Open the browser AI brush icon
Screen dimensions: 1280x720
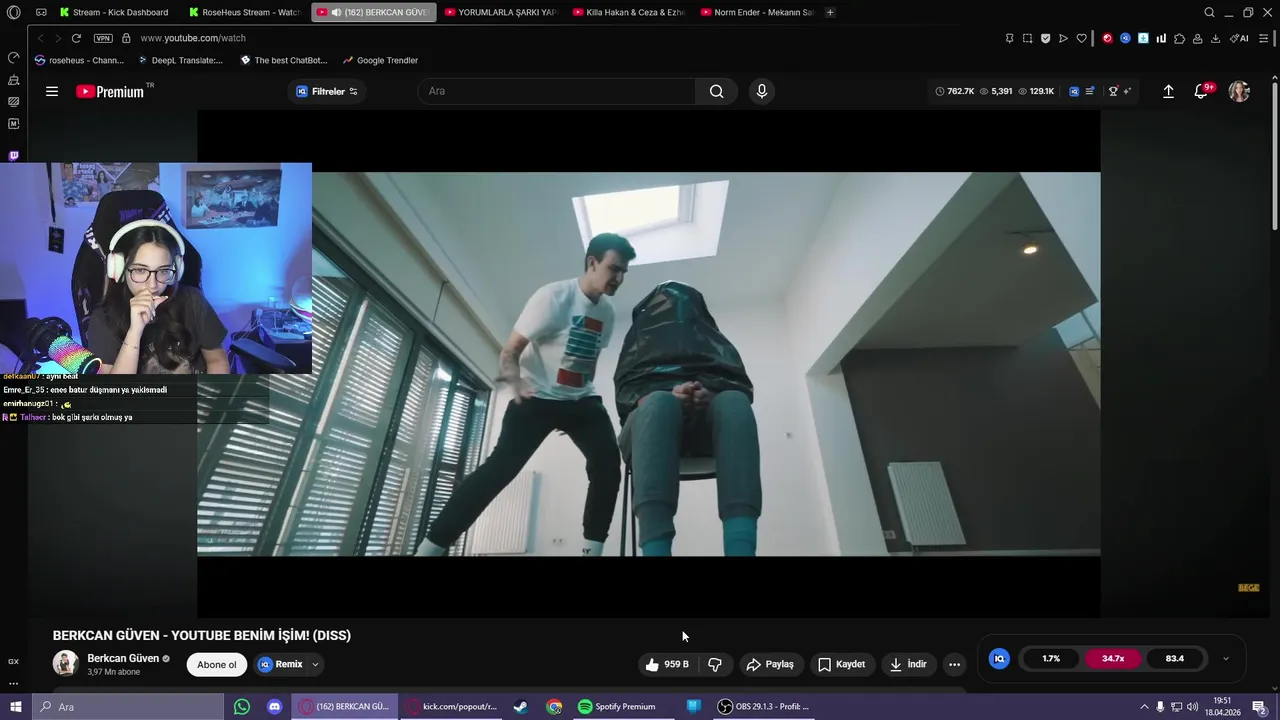click(x=1238, y=38)
